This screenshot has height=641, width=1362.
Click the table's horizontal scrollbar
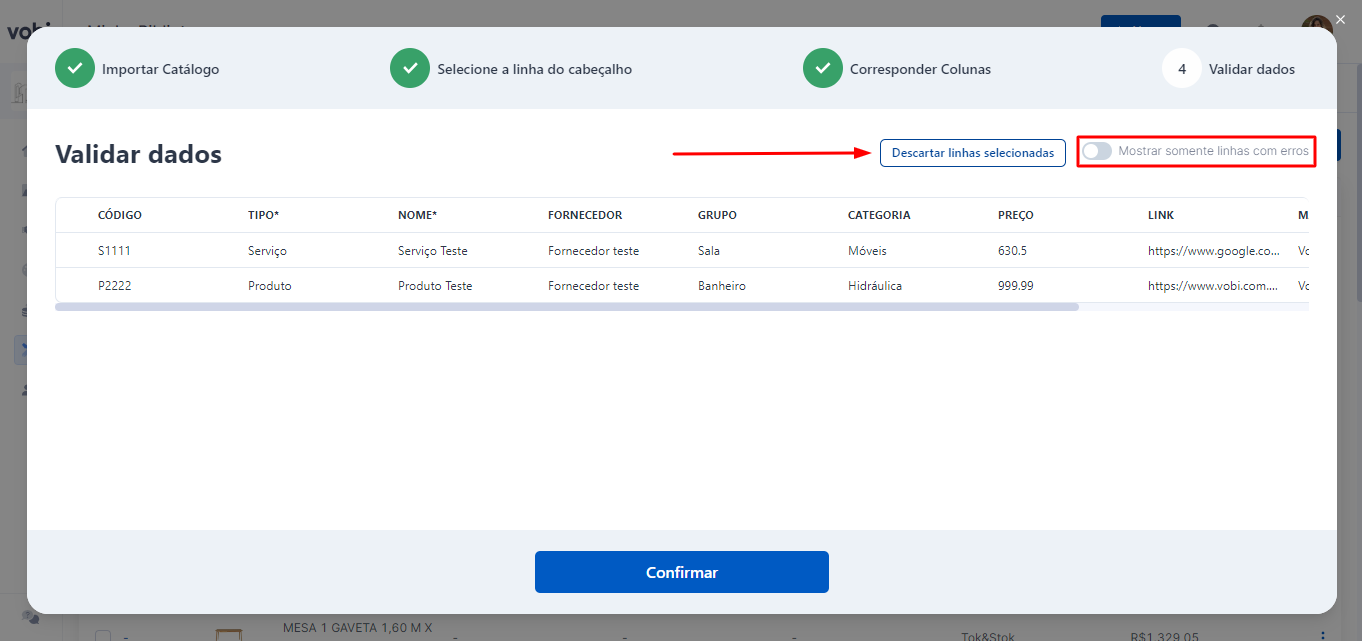point(567,307)
